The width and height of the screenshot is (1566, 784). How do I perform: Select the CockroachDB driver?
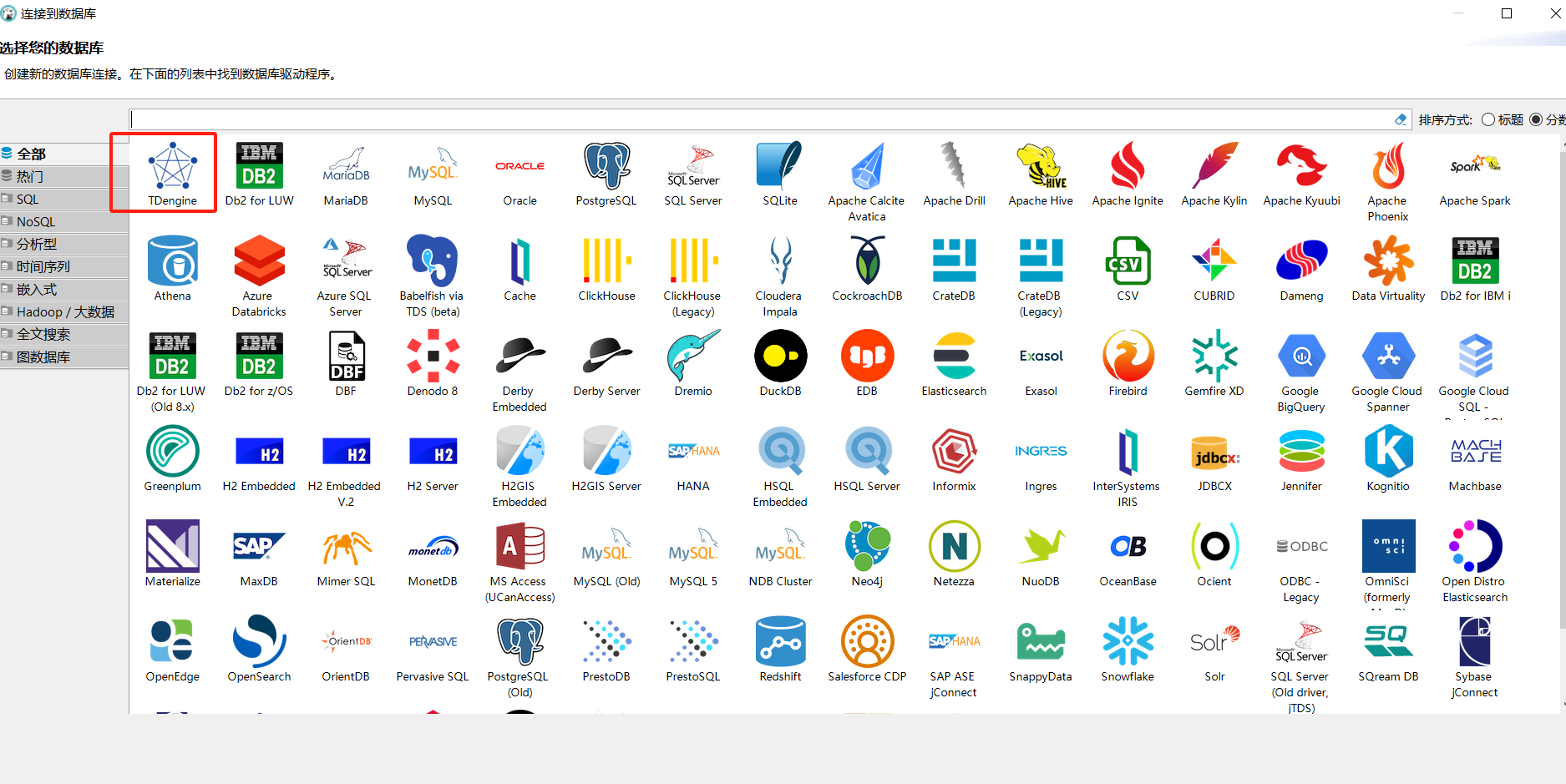867,269
